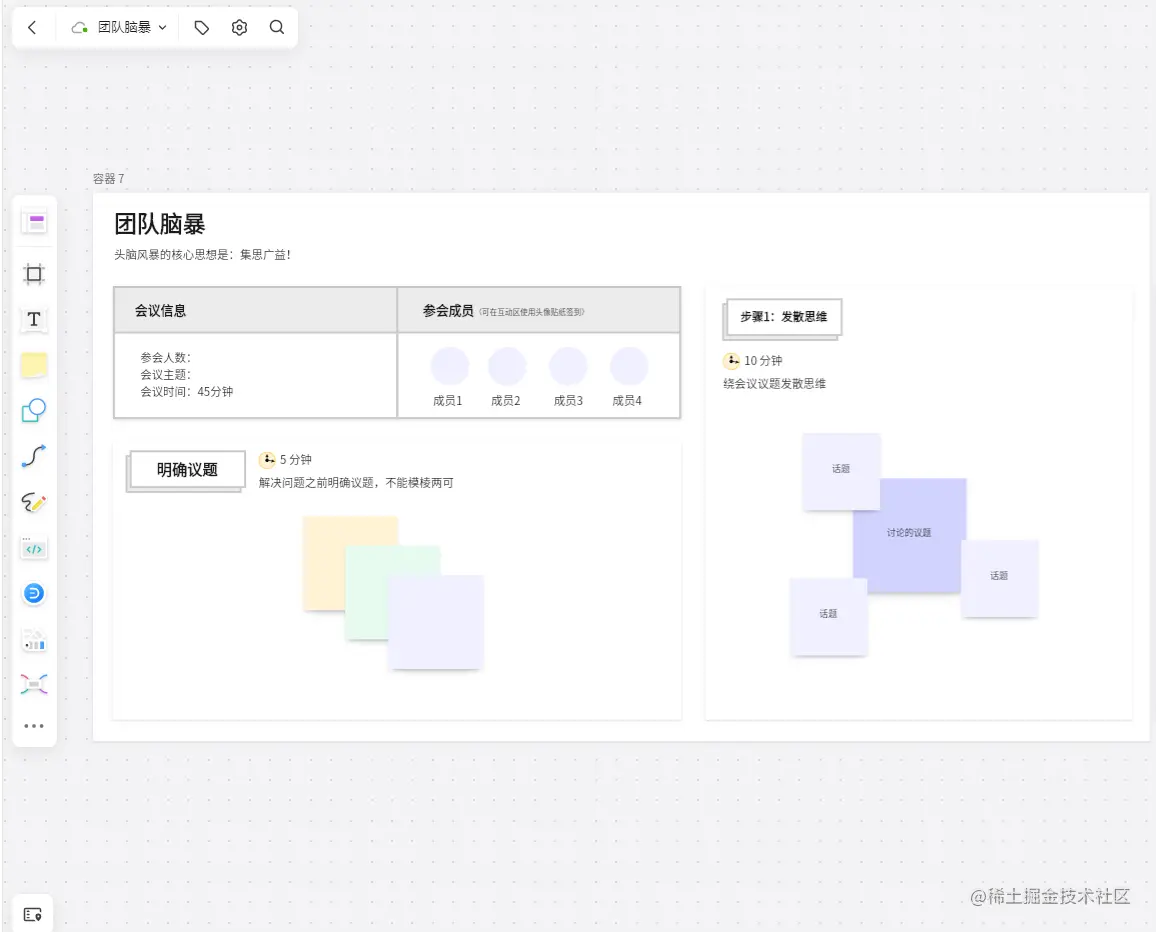The height and width of the screenshot is (932, 1156).
Task: Select the text tool
Action: [x=34, y=320]
